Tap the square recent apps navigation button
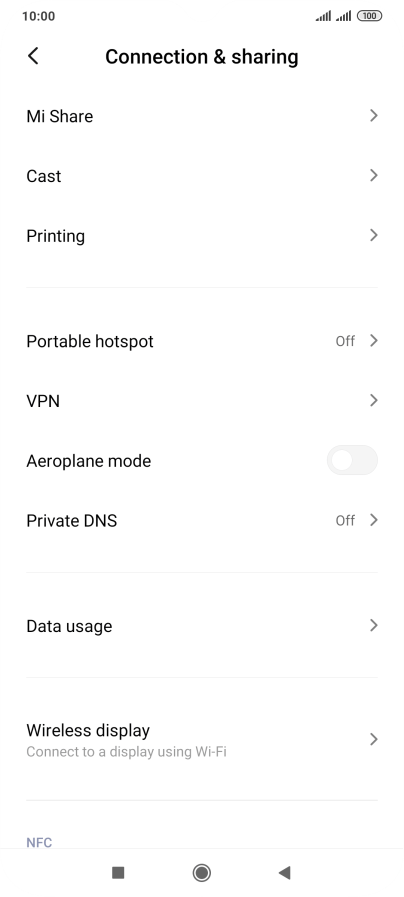 118,872
